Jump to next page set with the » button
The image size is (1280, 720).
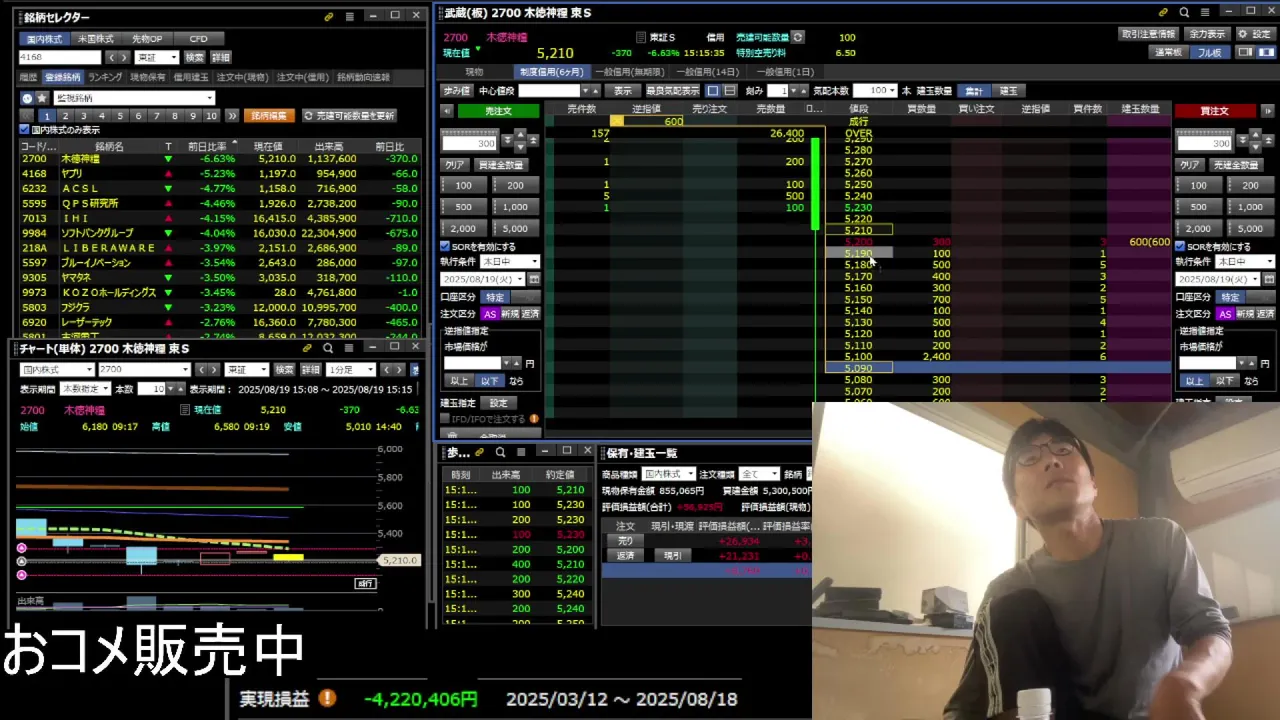(231, 116)
